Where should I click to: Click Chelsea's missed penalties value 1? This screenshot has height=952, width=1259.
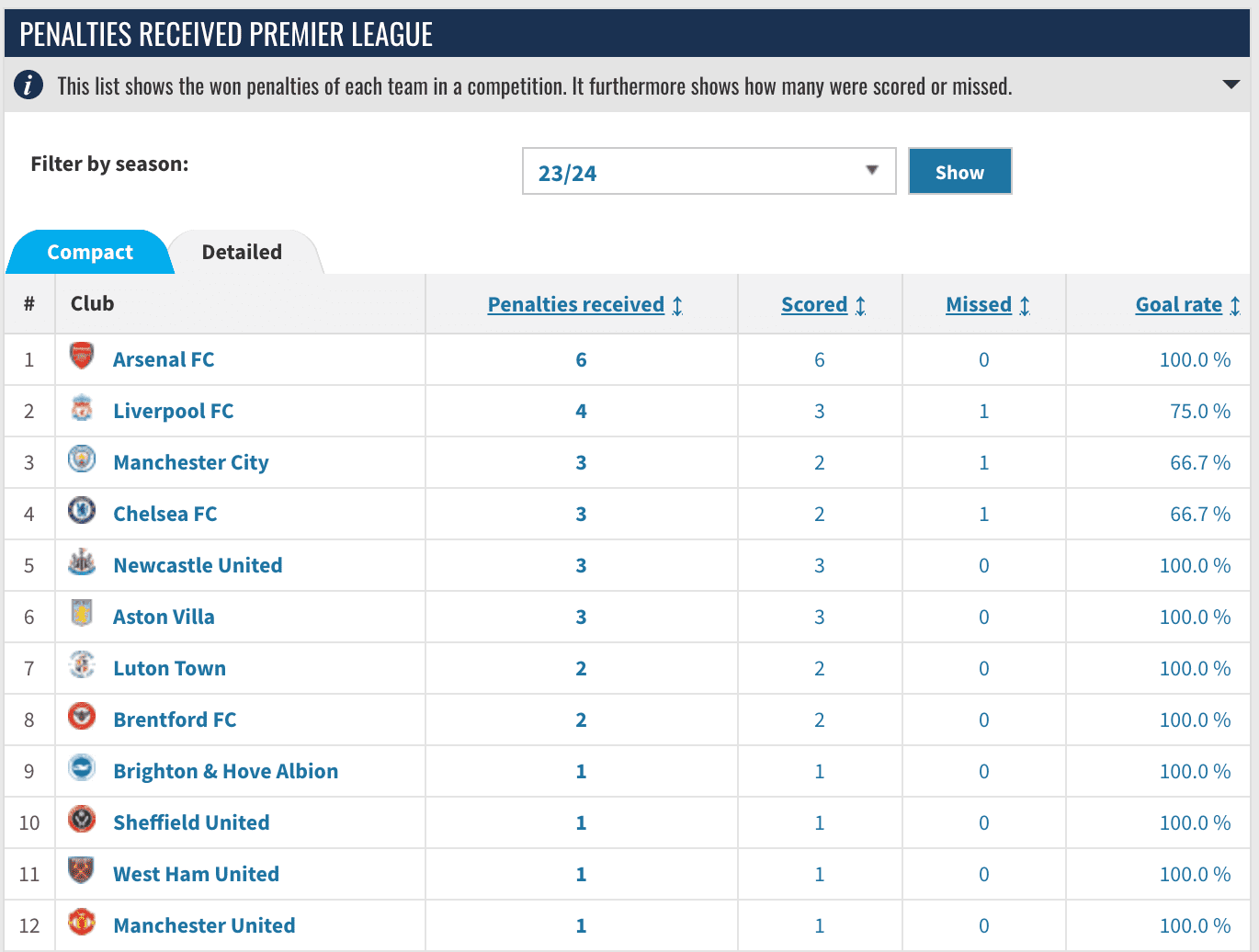pos(984,514)
